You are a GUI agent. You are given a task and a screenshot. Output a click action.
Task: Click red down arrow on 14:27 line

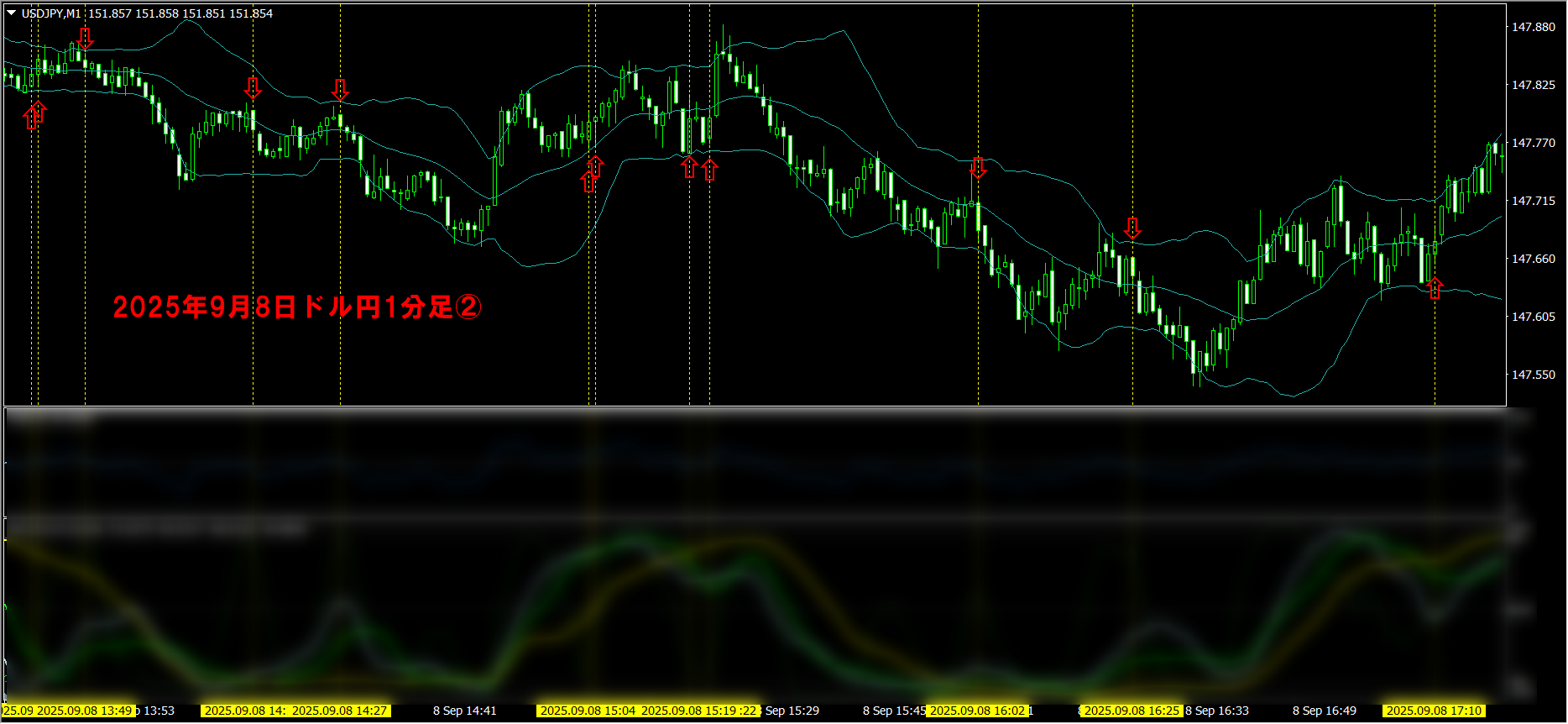click(x=340, y=89)
